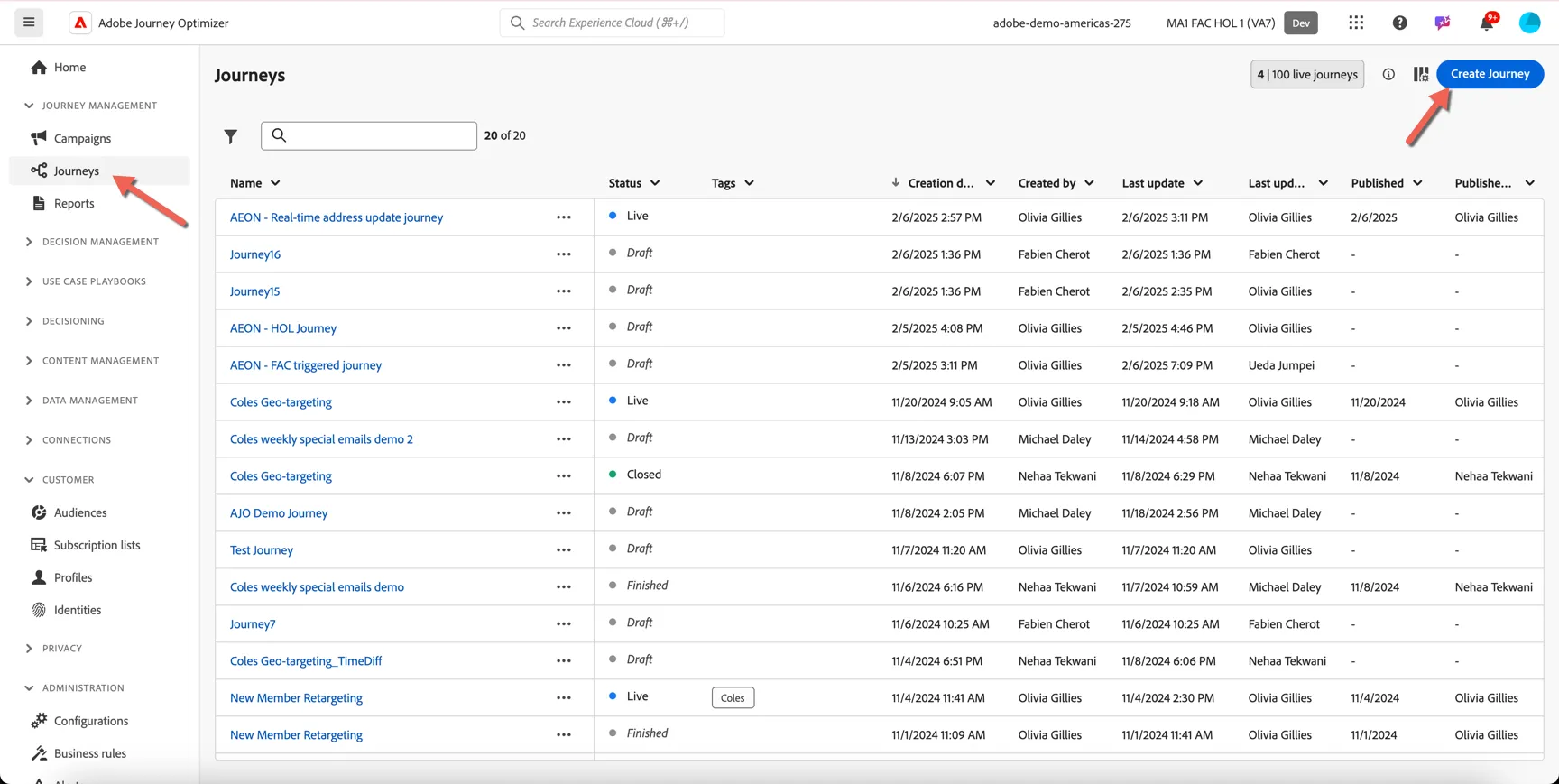Collapse the Journey Management section
Image resolution: width=1559 pixels, height=784 pixels.
(29, 106)
